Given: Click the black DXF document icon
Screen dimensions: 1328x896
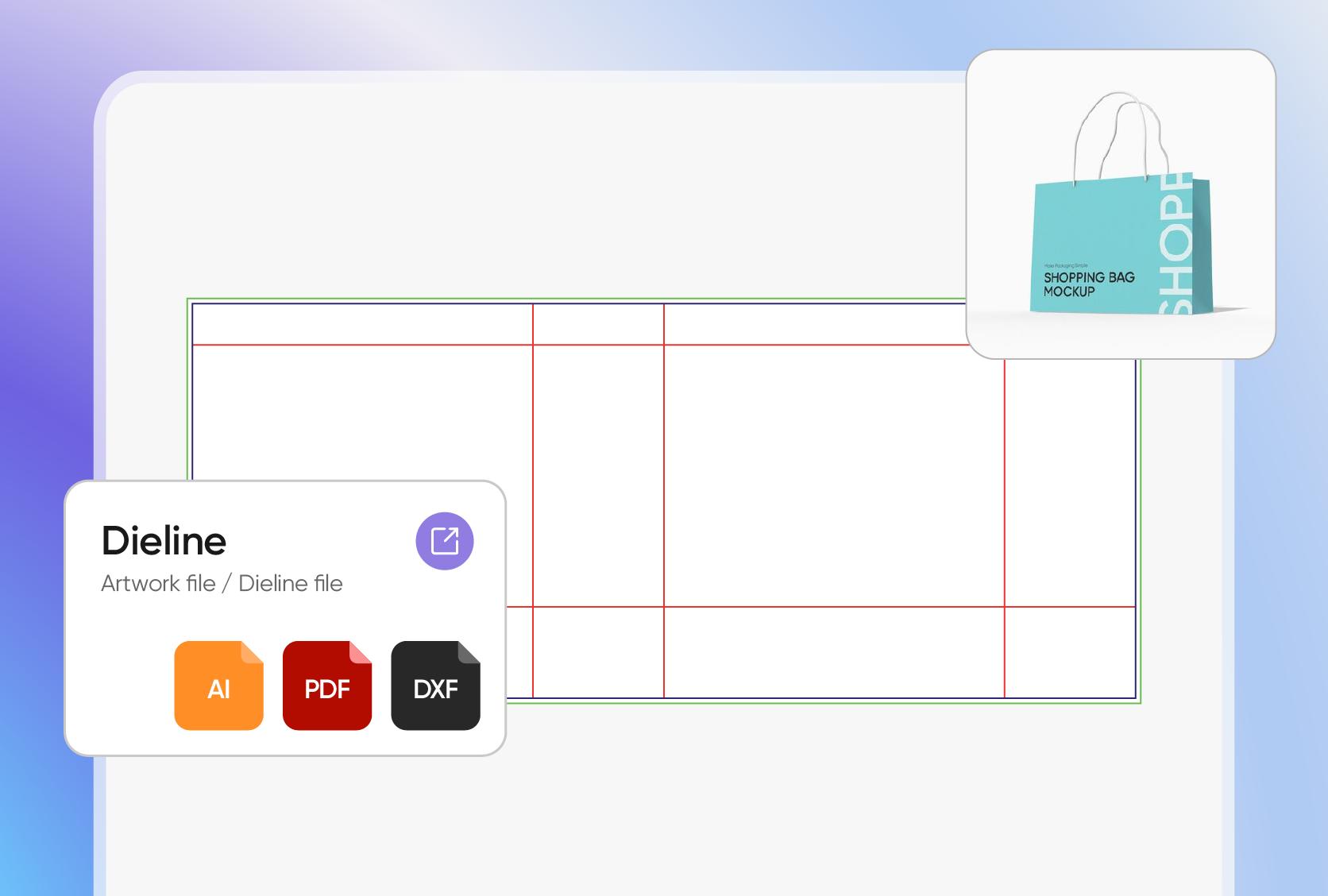Looking at the screenshot, I should tap(434, 686).
